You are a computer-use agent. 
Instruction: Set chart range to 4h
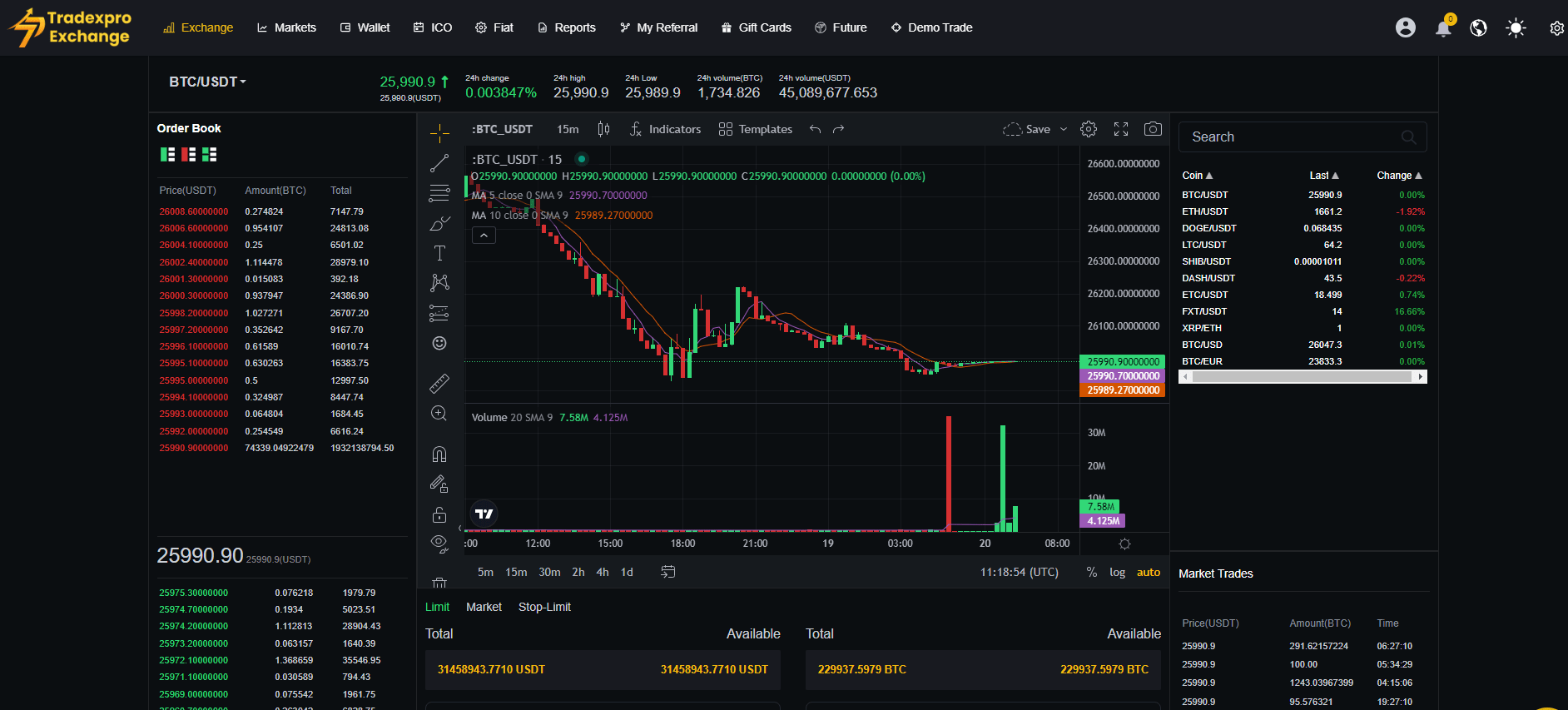pos(603,572)
